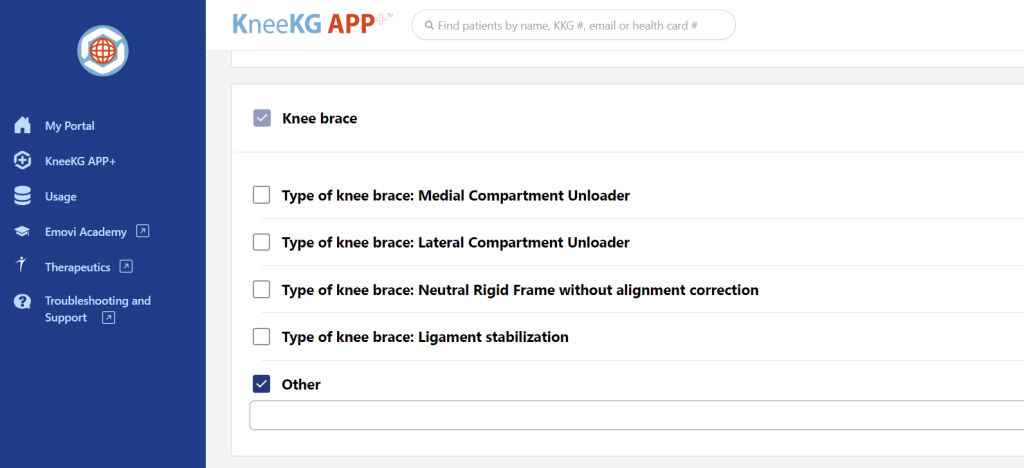The height and width of the screenshot is (468, 1024).
Task: Uncheck the Other checkbox
Action: coord(261,384)
